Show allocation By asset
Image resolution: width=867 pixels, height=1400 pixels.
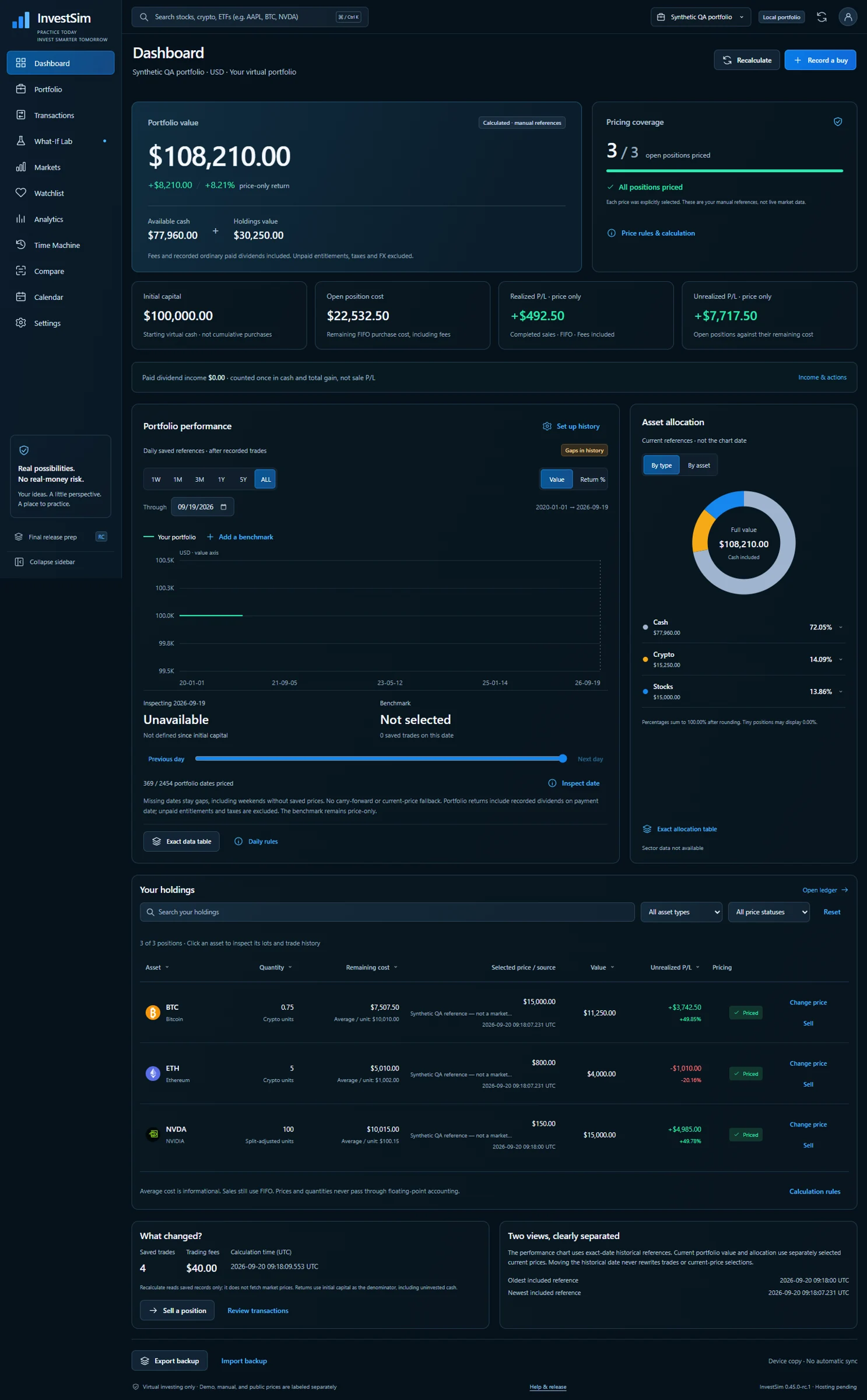(698, 465)
